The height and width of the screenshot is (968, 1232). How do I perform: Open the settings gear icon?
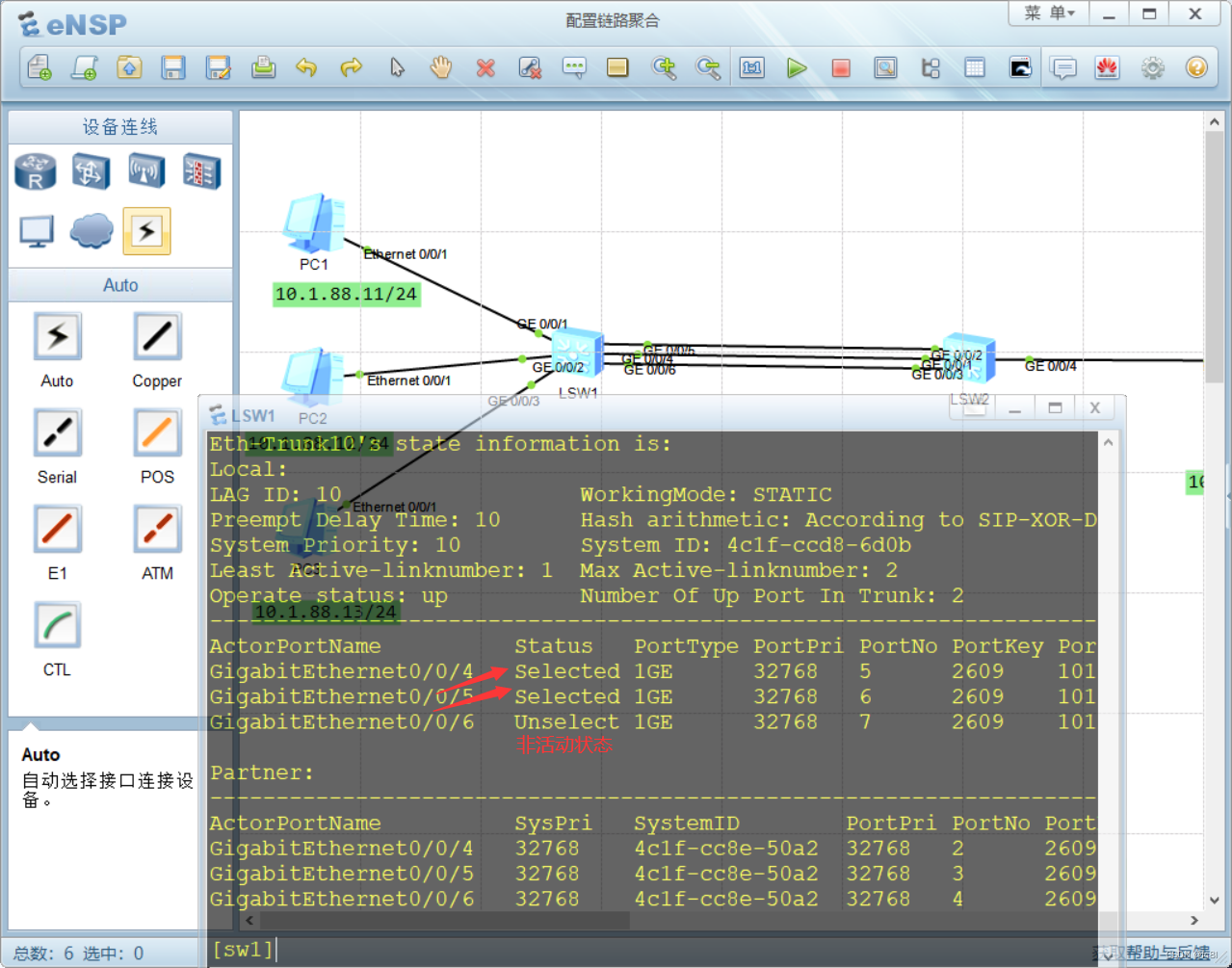[x=1152, y=68]
